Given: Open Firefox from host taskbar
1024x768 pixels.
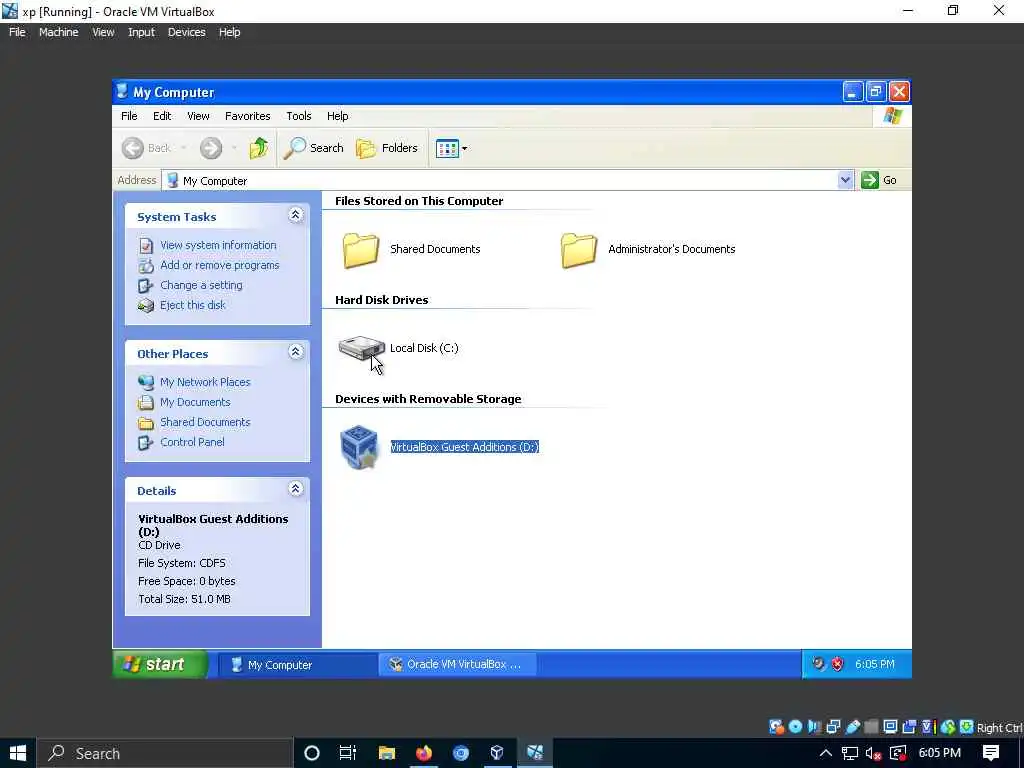Looking at the screenshot, I should (x=424, y=753).
